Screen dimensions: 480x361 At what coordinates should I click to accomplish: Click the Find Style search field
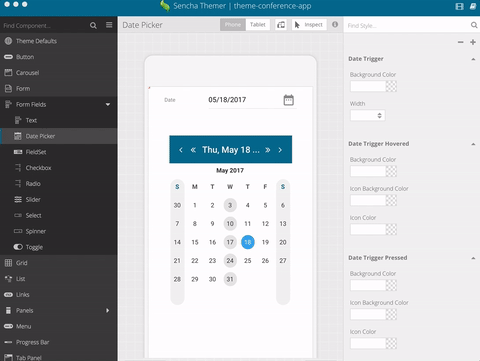[x=407, y=25]
